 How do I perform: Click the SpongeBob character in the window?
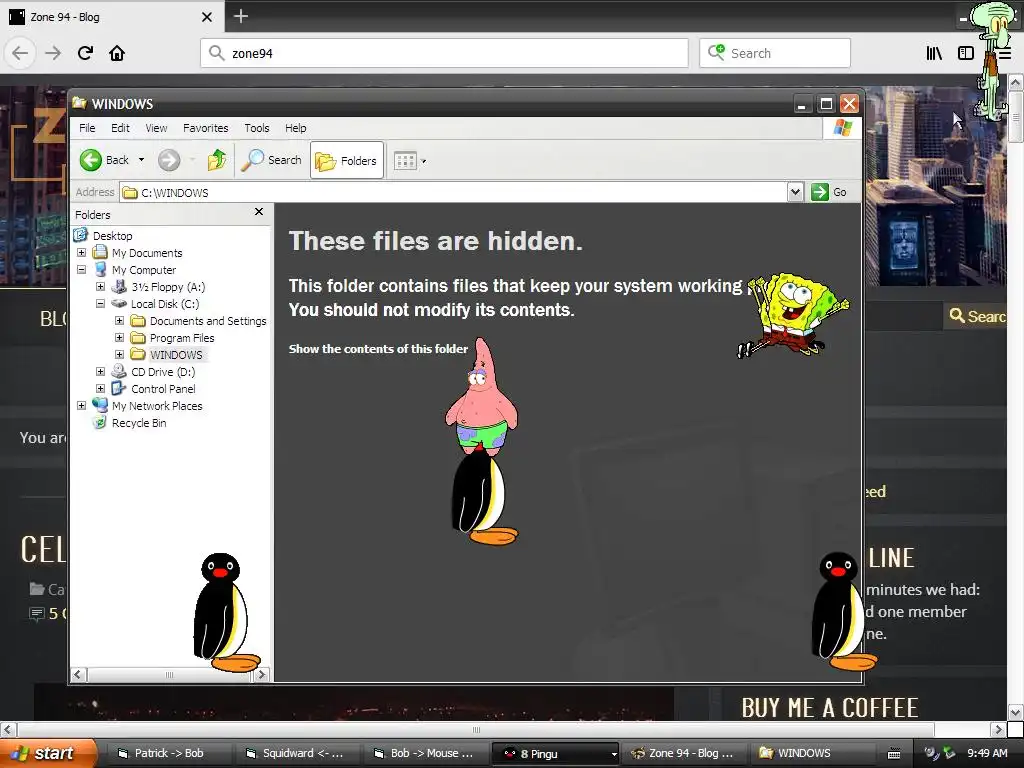coord(792,315)
